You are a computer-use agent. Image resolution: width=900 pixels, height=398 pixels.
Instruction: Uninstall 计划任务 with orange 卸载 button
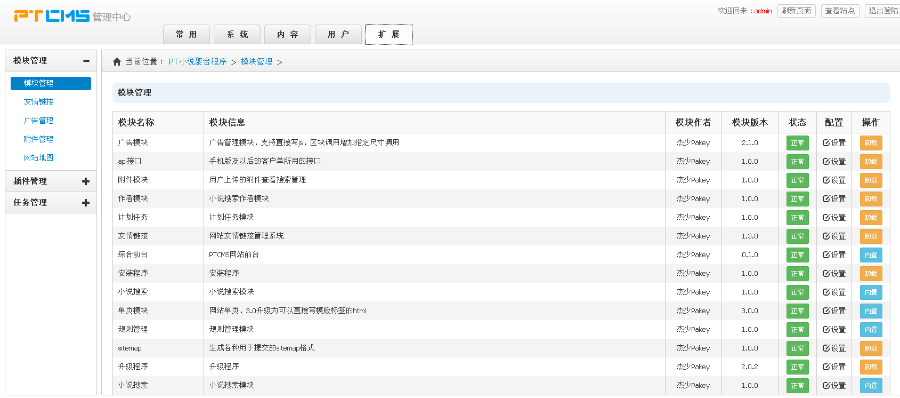click(871, 218)
